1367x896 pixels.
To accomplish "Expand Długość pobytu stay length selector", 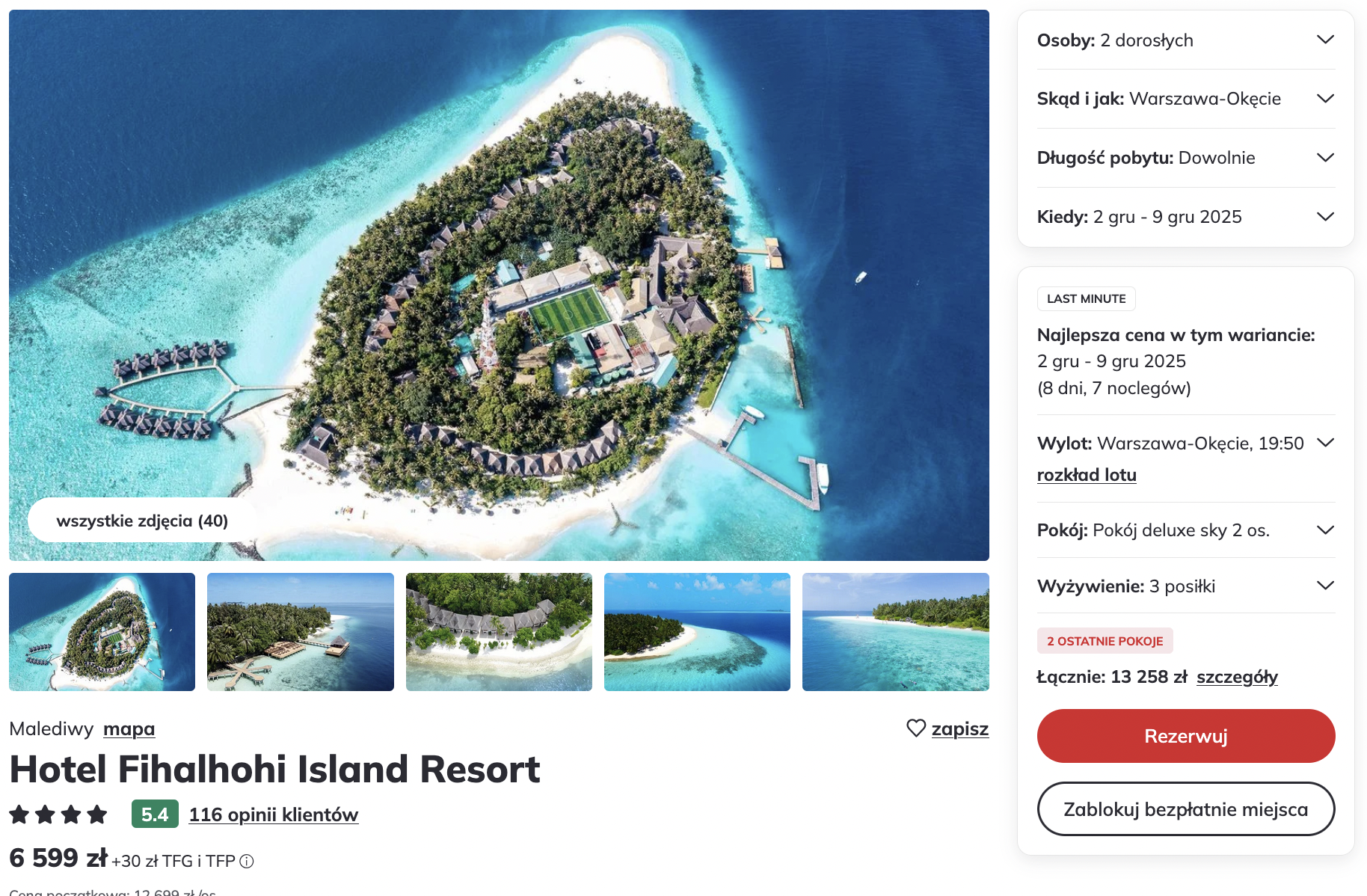I will (1325, 158).
